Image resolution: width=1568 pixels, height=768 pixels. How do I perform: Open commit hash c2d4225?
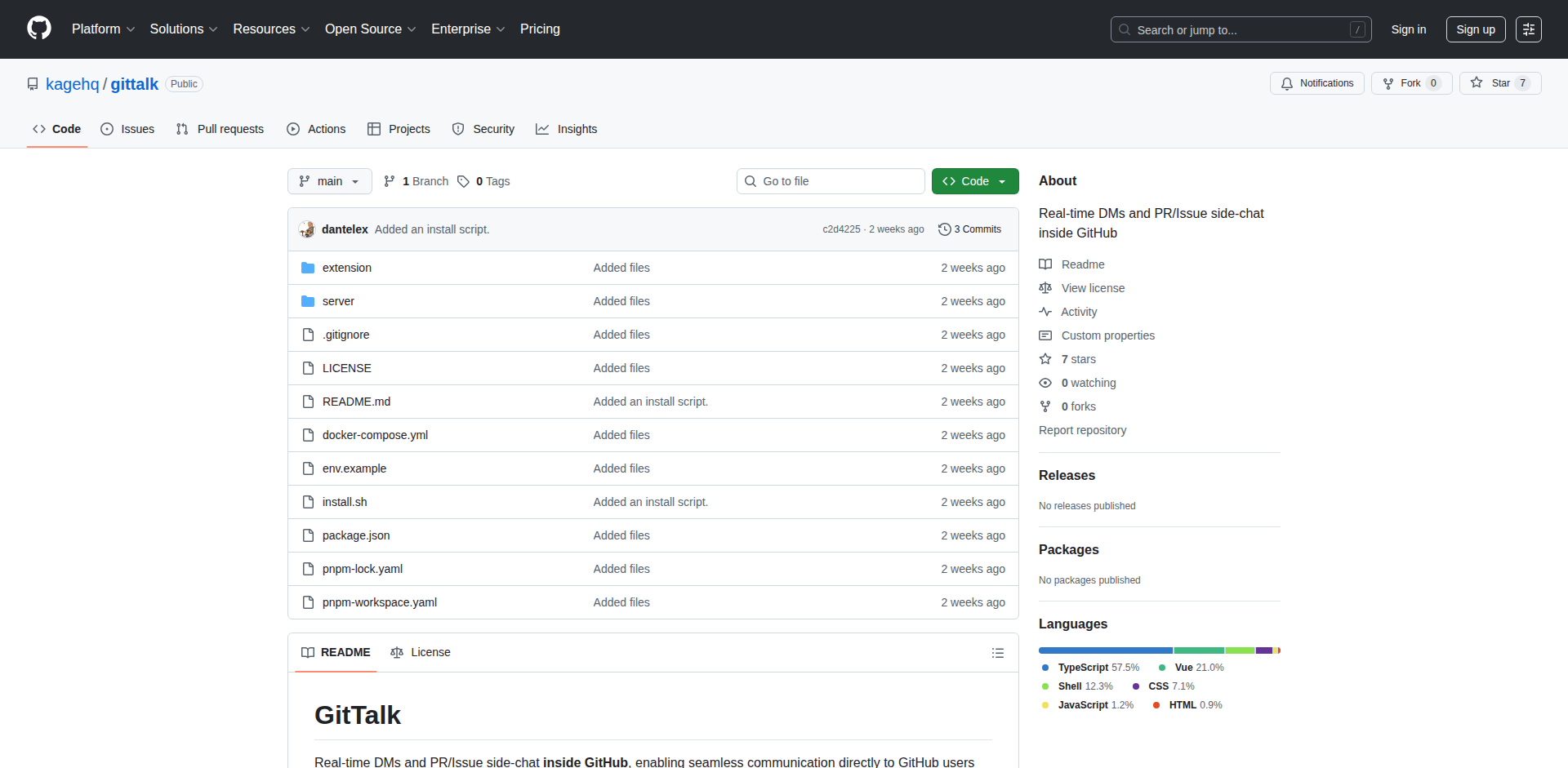tap(841, 229)
